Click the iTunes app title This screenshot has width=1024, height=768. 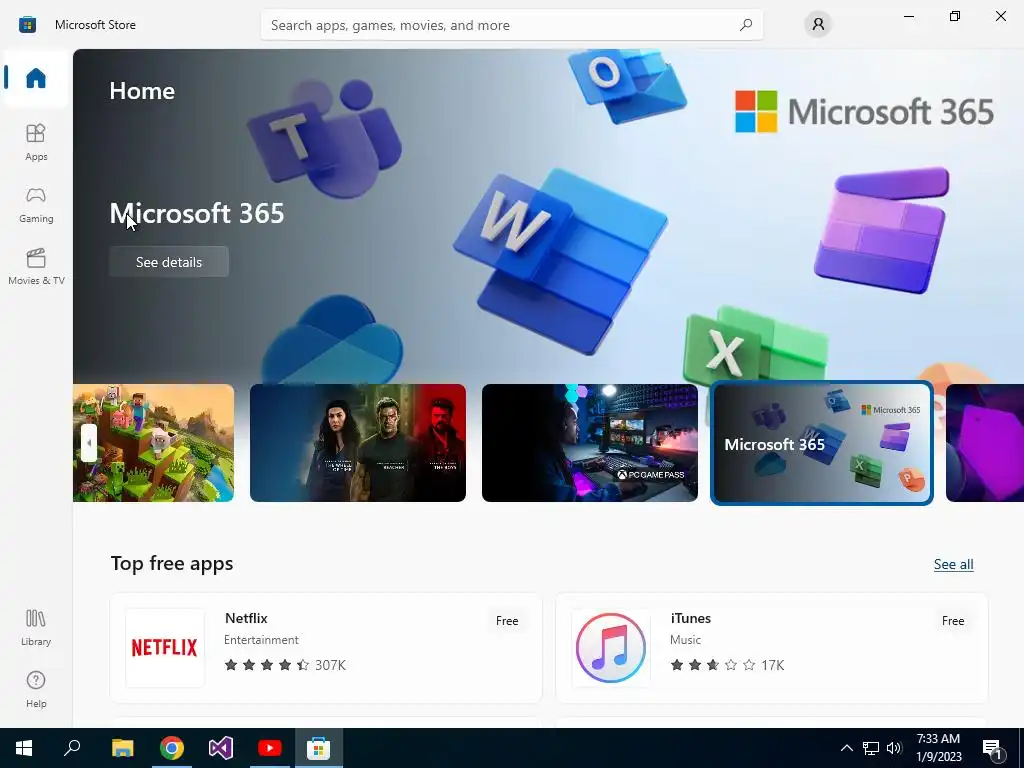click(x=690, y=618)
